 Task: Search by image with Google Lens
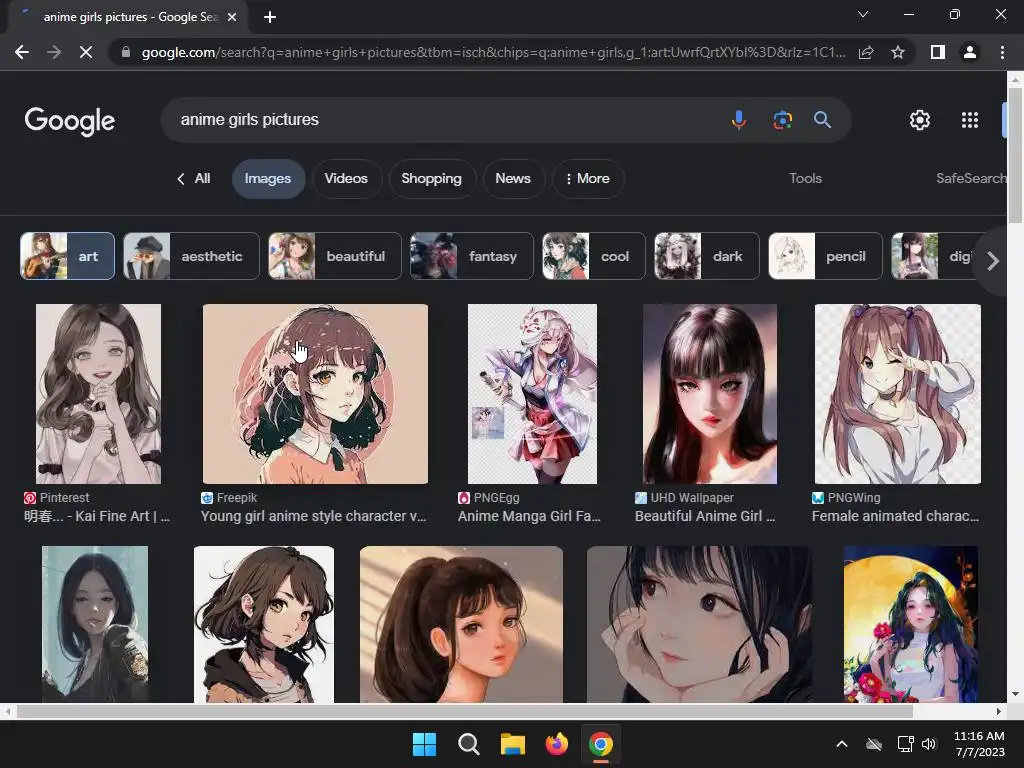pos(782,120)
